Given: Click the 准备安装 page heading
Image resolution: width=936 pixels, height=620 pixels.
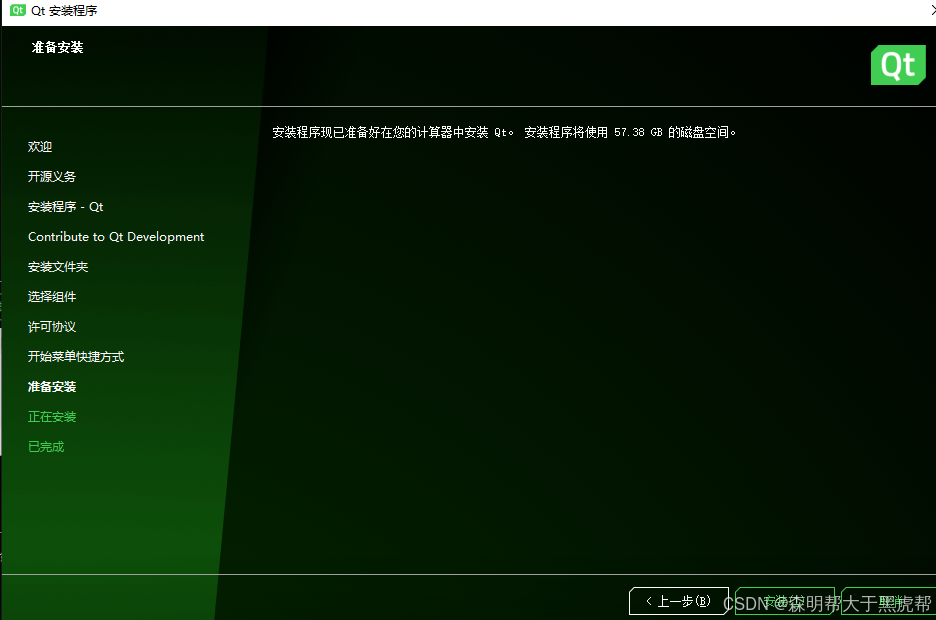Looking at the screenshot, I should 57,47.
